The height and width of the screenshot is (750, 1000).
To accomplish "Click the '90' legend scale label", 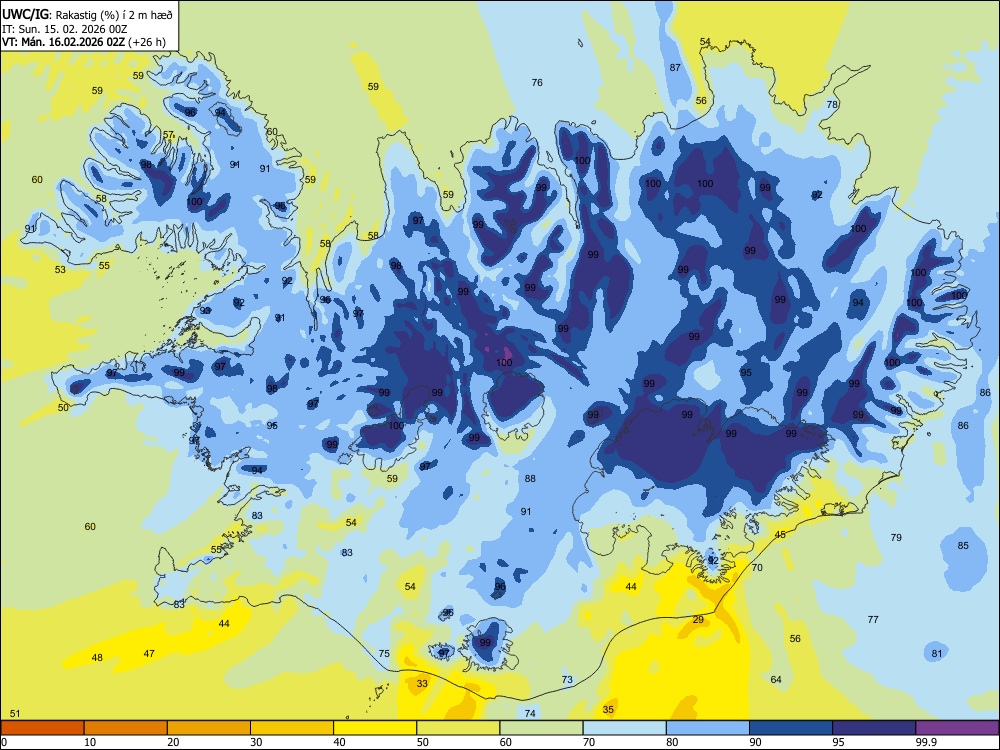I will tap(755, 742).
